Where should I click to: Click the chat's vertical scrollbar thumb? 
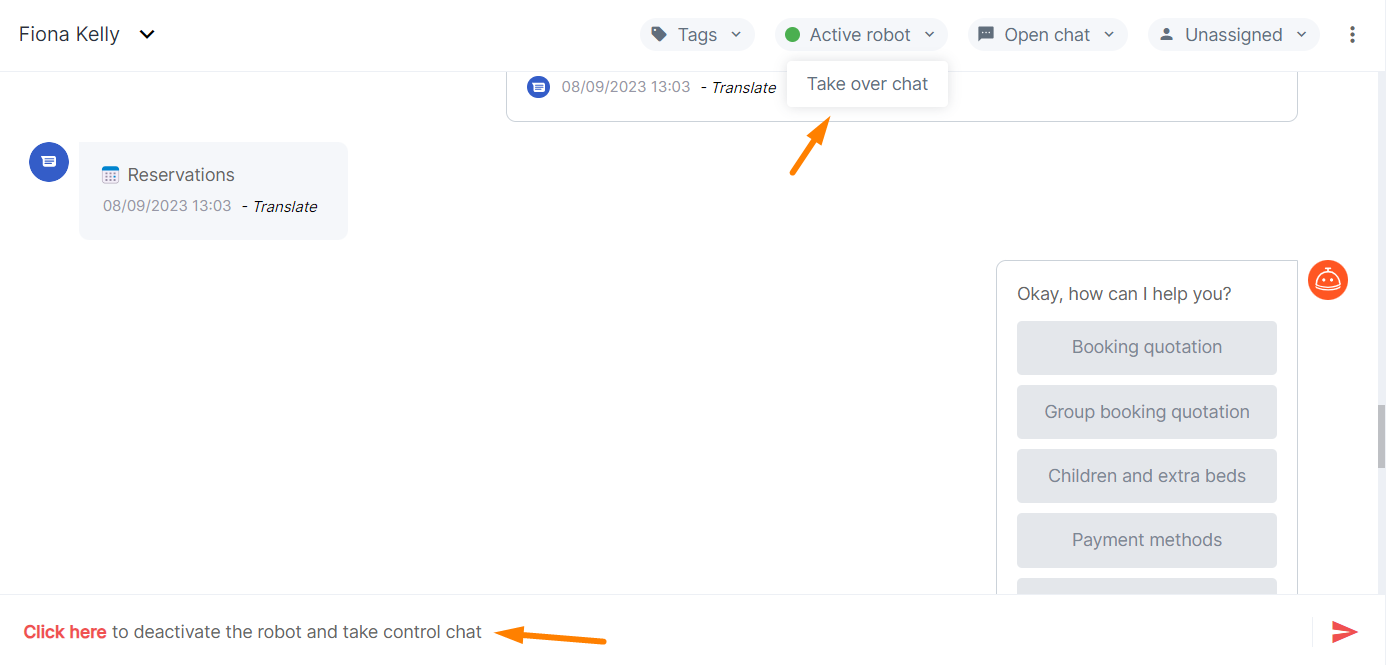pyautogui.click(x=1382, y=429)
